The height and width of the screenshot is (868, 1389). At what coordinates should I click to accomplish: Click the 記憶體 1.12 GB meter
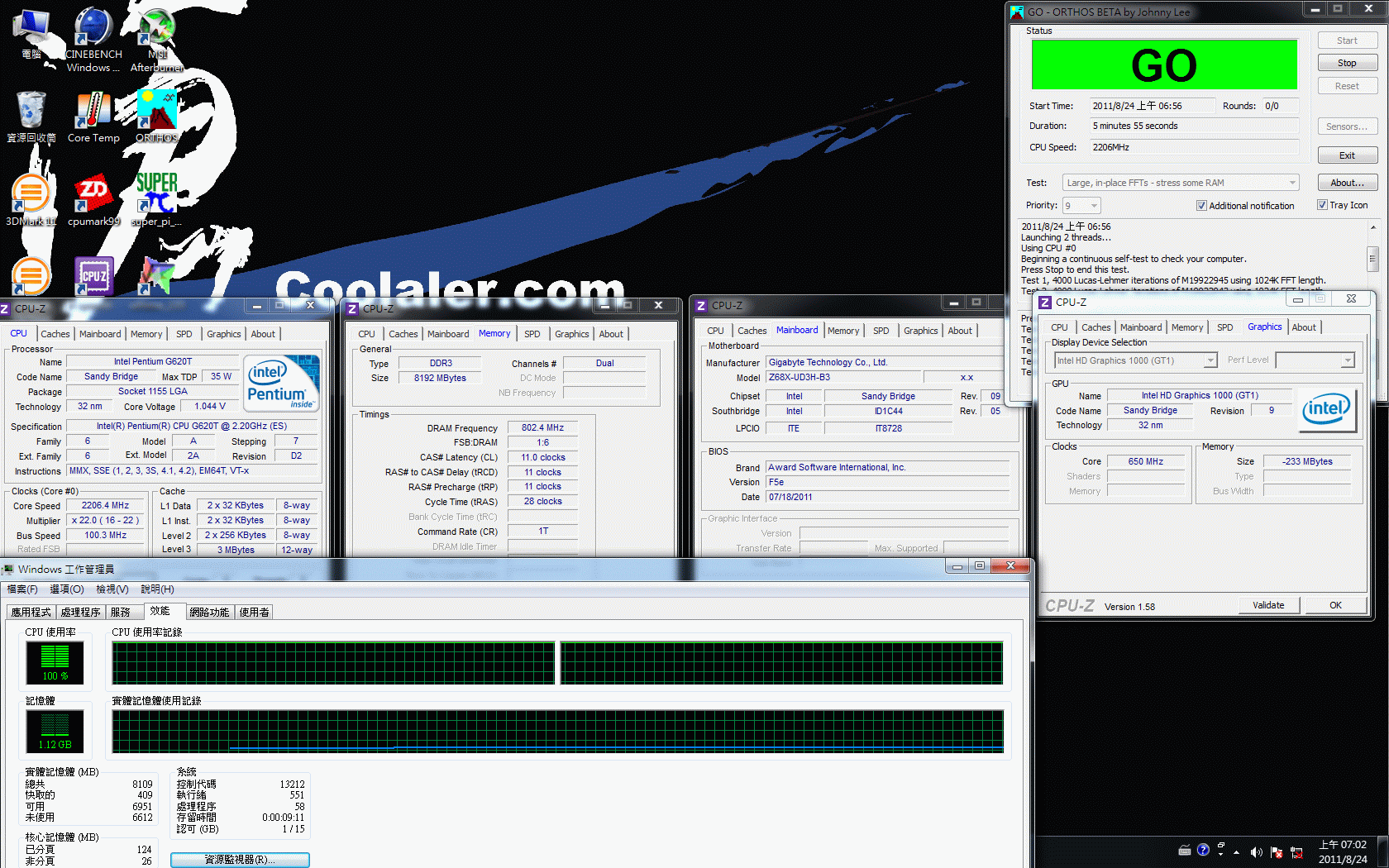[x=55, y=731]
